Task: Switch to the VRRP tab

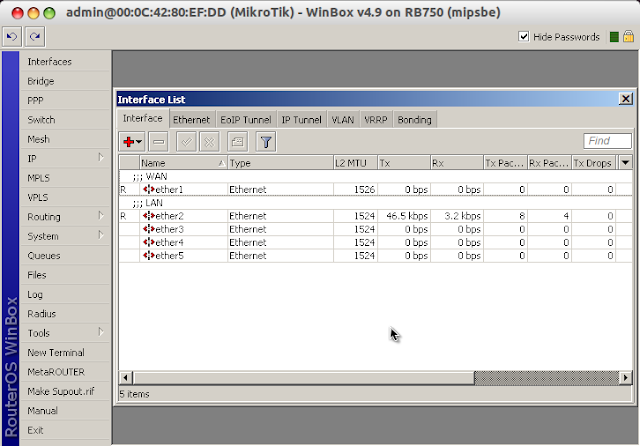Action: [376, 120]
